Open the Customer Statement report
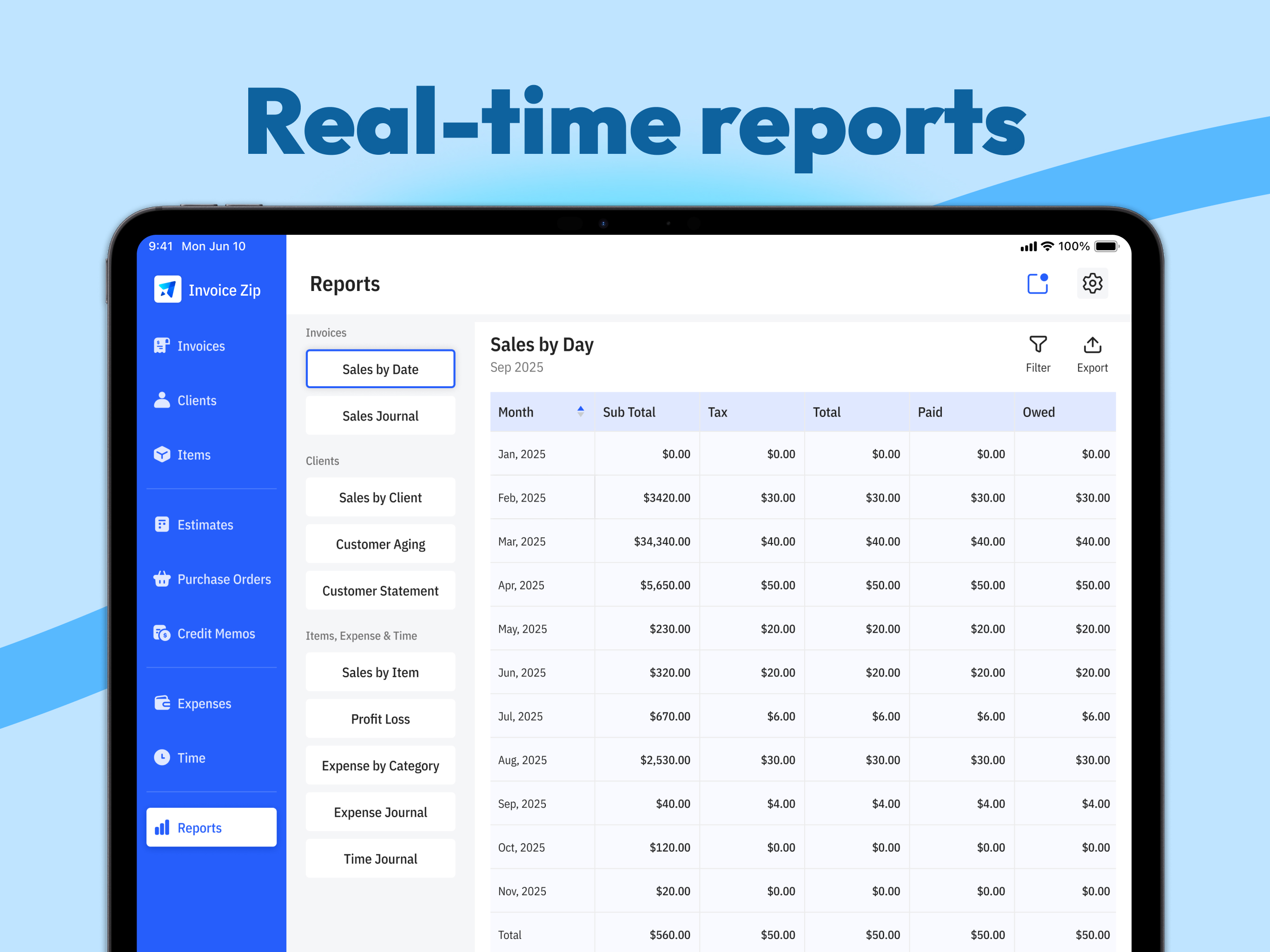The height and width of the screenshot is (952, 1270). (x=380, y=590)
